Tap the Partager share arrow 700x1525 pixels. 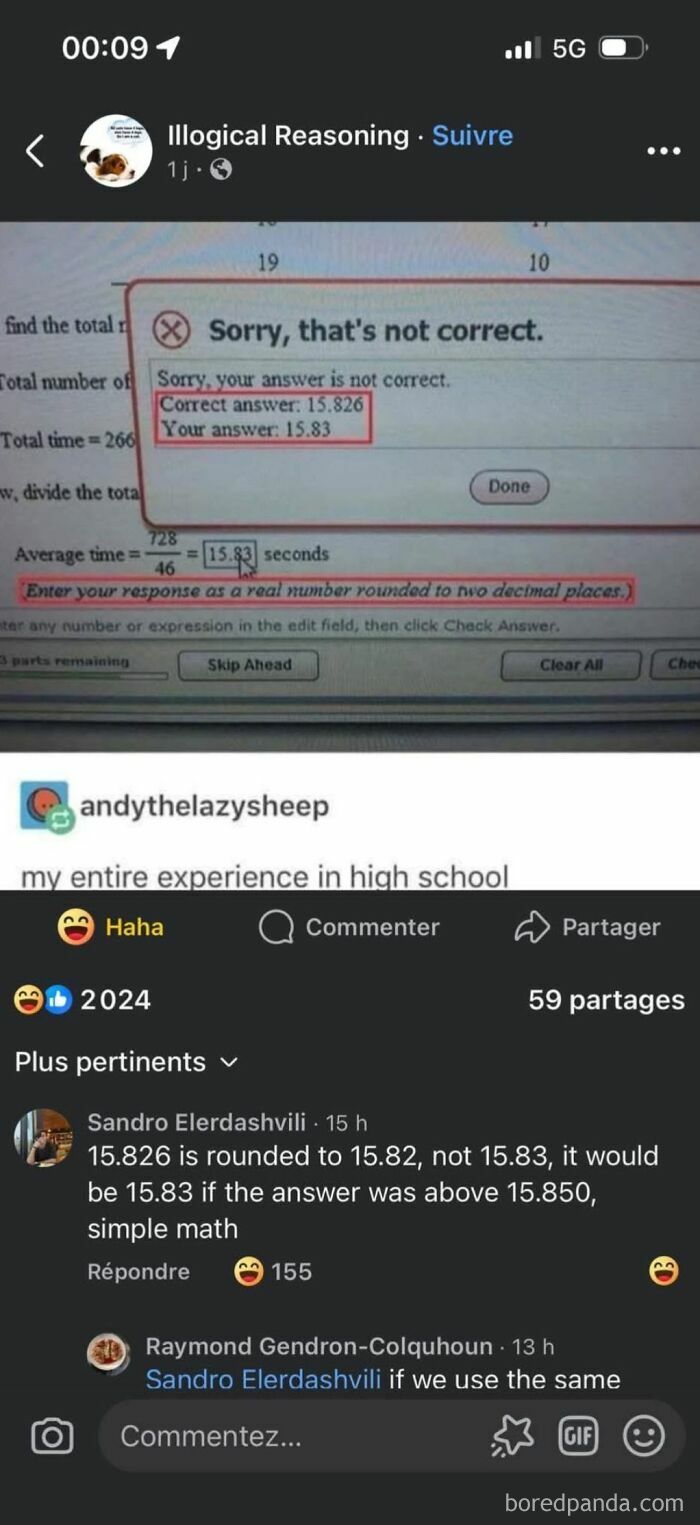[587, 927]
